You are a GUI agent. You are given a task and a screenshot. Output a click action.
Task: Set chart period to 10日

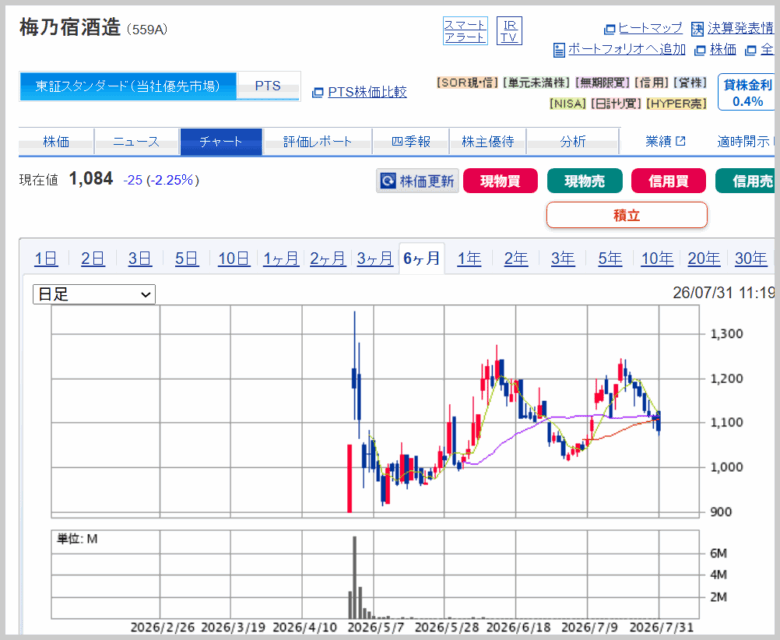coord(234,259)
